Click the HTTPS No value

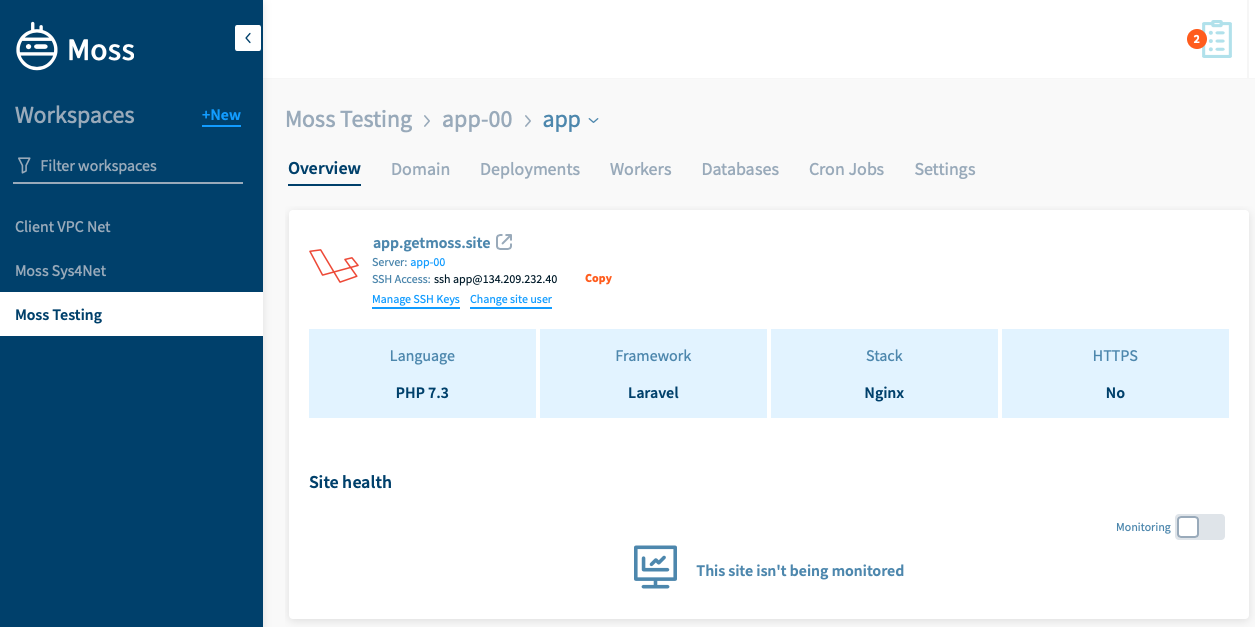pyautogui.click(x=1115, y=393)
